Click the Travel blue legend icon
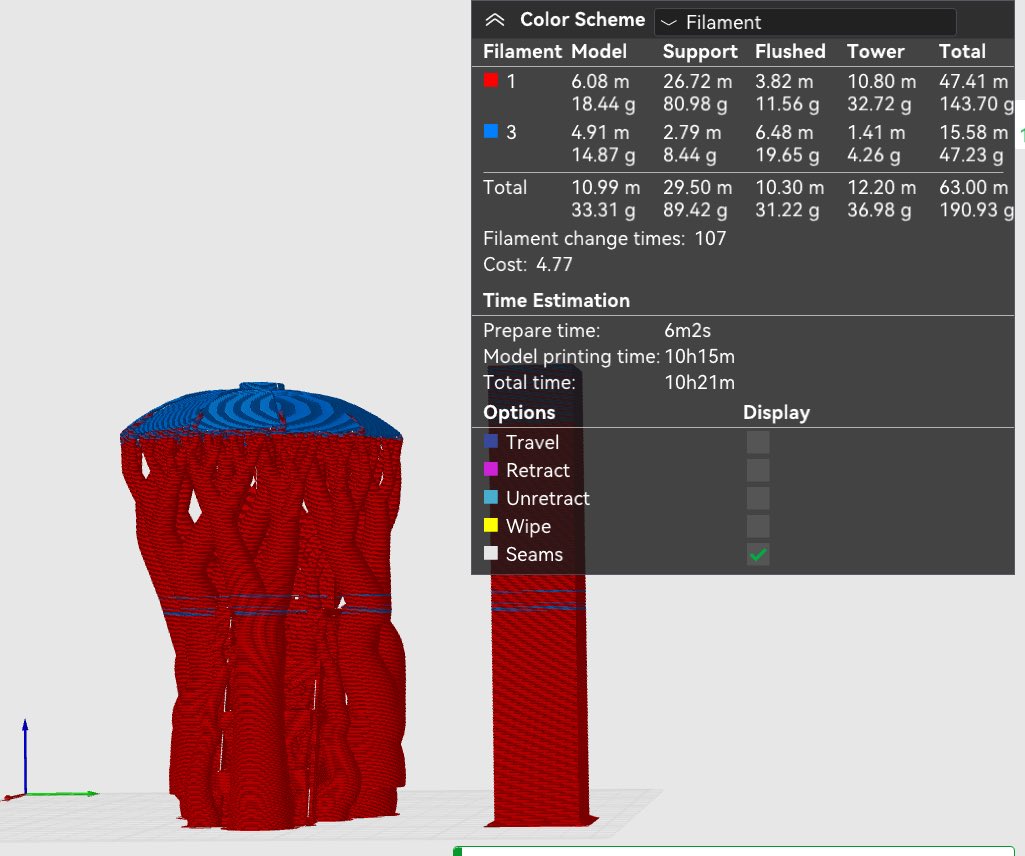 click(x=492, y=441)
